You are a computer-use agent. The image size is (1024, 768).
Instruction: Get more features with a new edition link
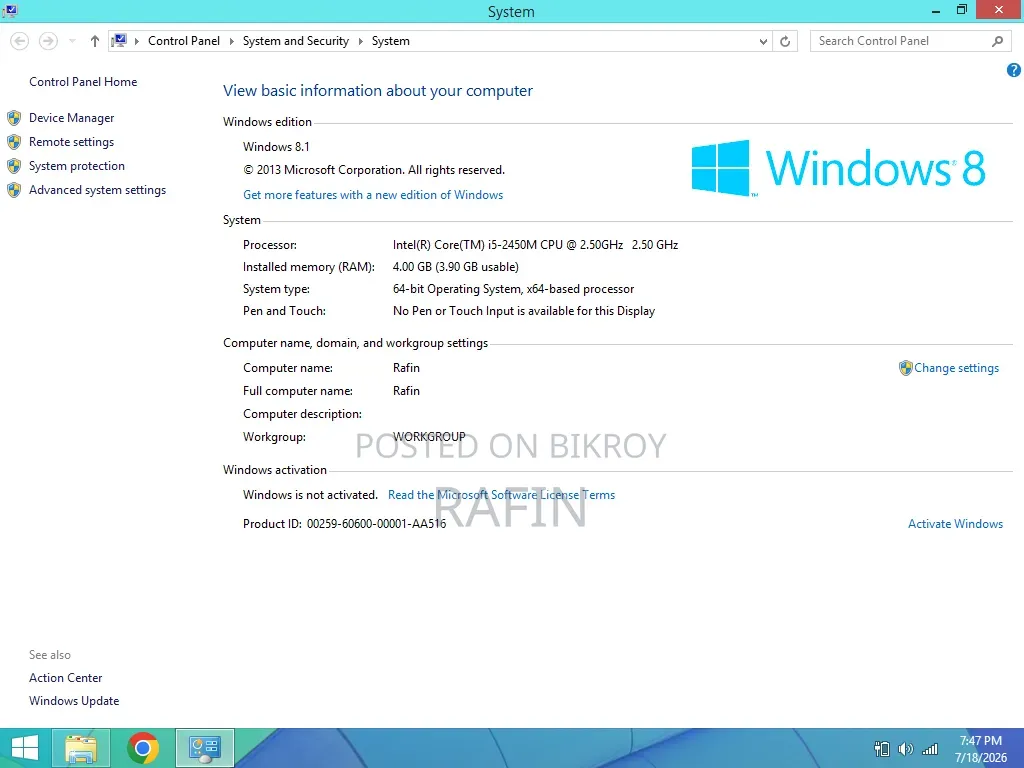pyautogui.click(x=373, y=195)
